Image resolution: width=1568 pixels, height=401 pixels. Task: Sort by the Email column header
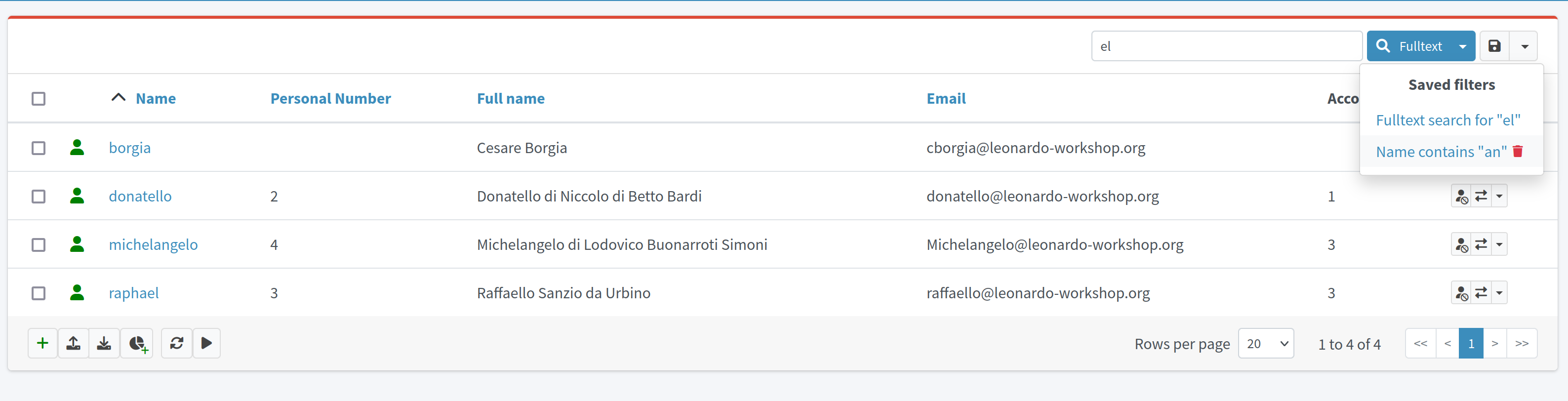[x=946, y=98]
